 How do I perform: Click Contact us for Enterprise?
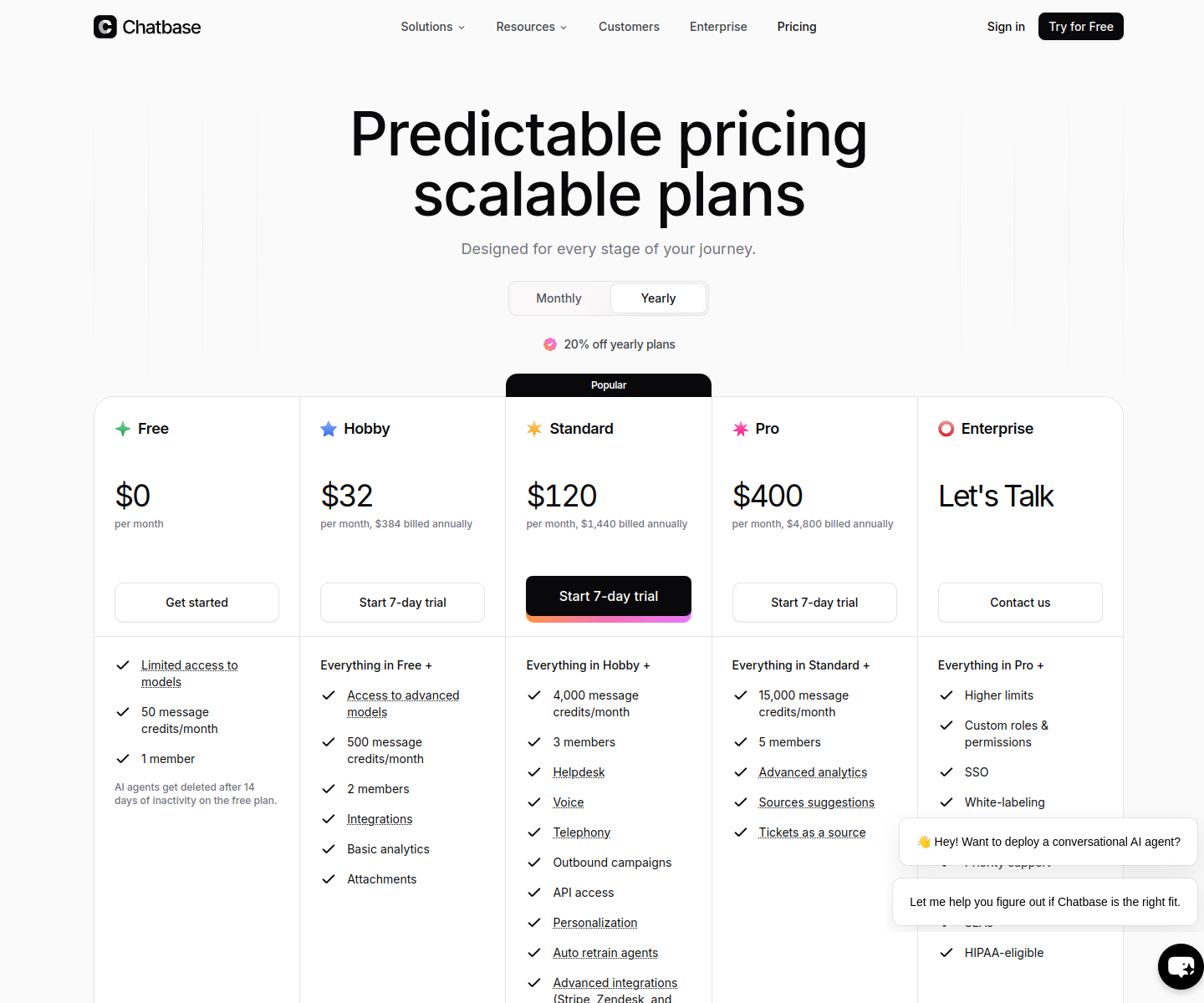coord(1020,603)
